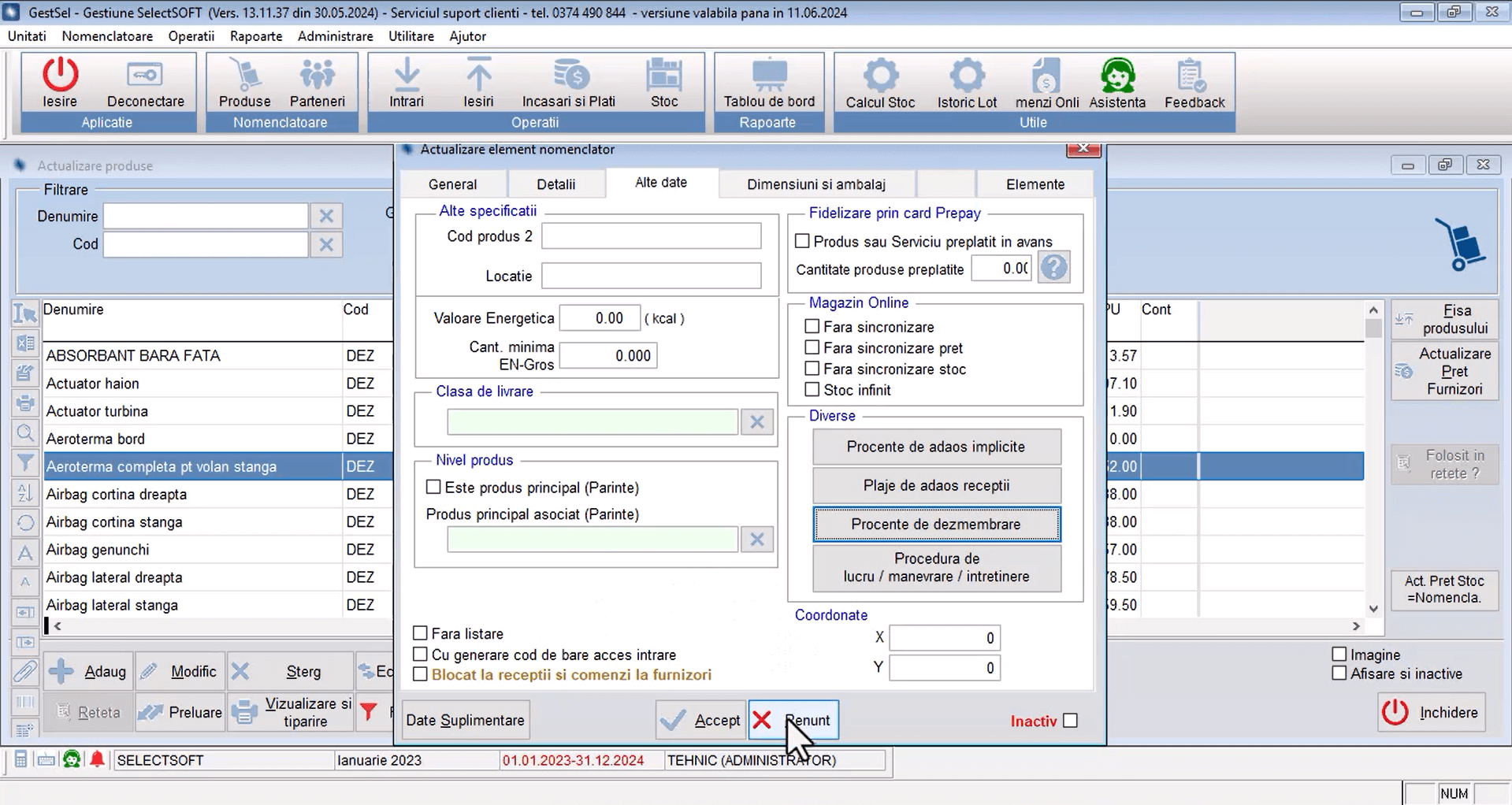The height and width of the screenshot is (805, 1512).
Task: Check the Stoc infinit option
Action: tap(812, 389)
